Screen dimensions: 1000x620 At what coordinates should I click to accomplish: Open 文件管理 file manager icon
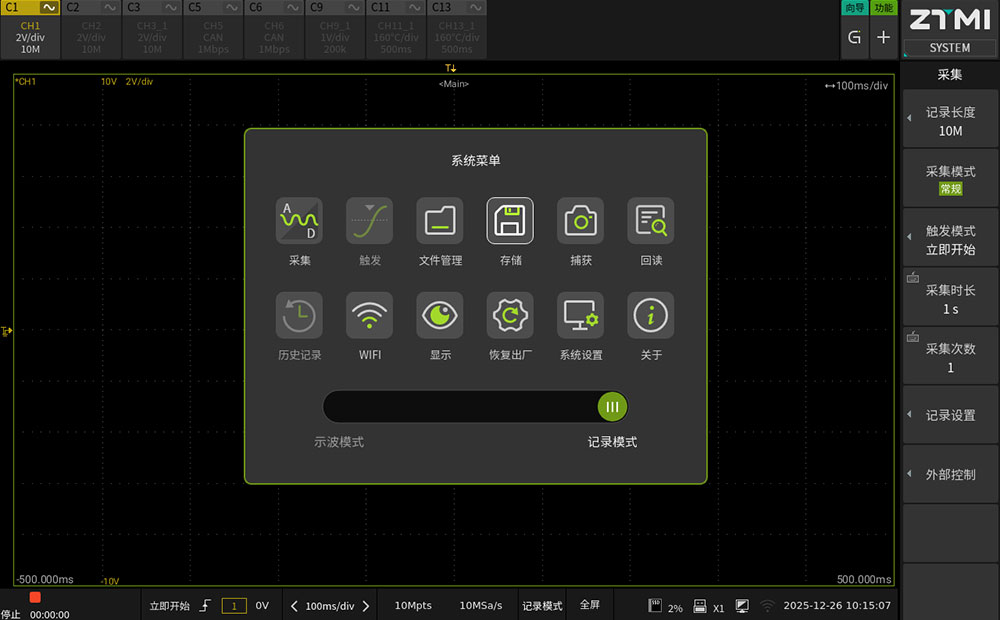440,221
